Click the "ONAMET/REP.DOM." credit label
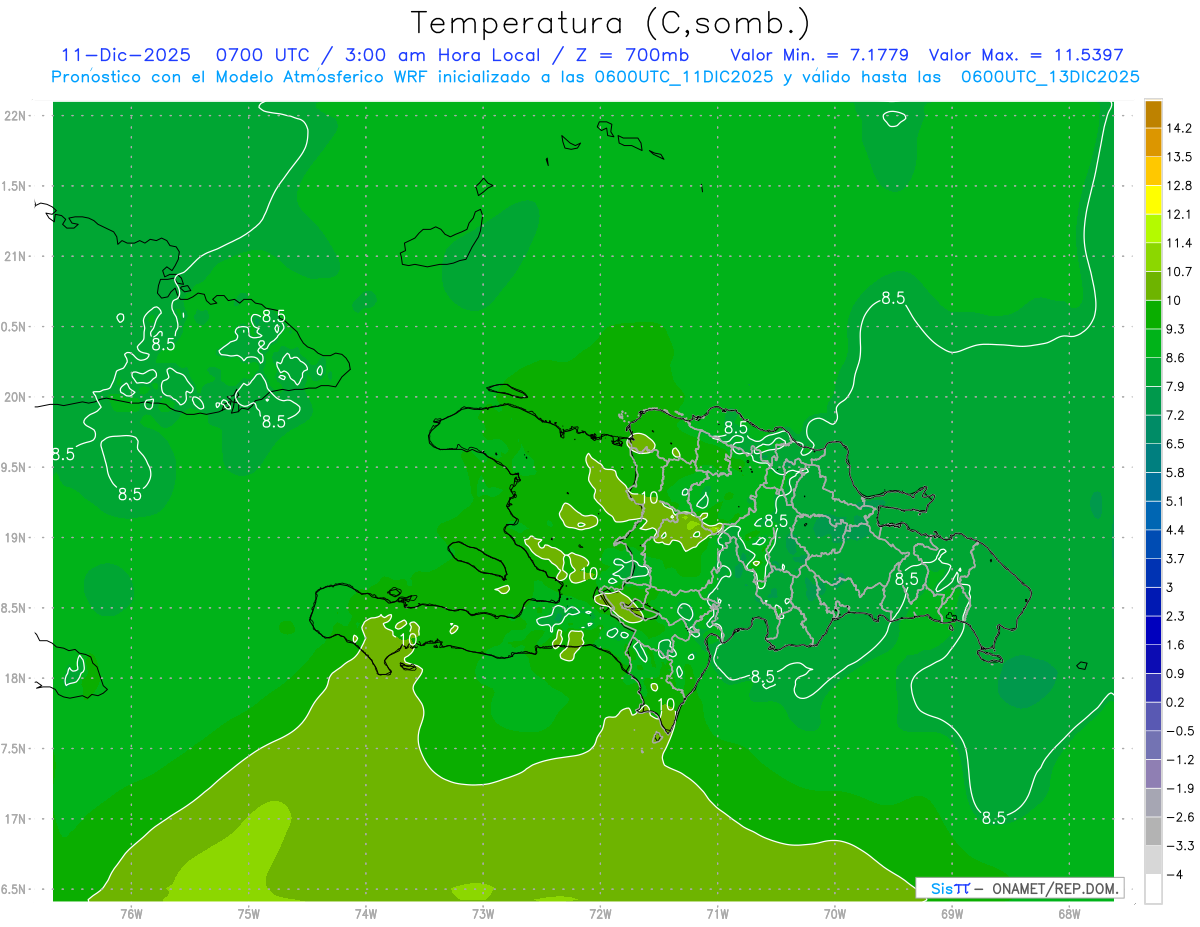The width and height of the screenshot is (1200, 927). [x=1055, y=888]
